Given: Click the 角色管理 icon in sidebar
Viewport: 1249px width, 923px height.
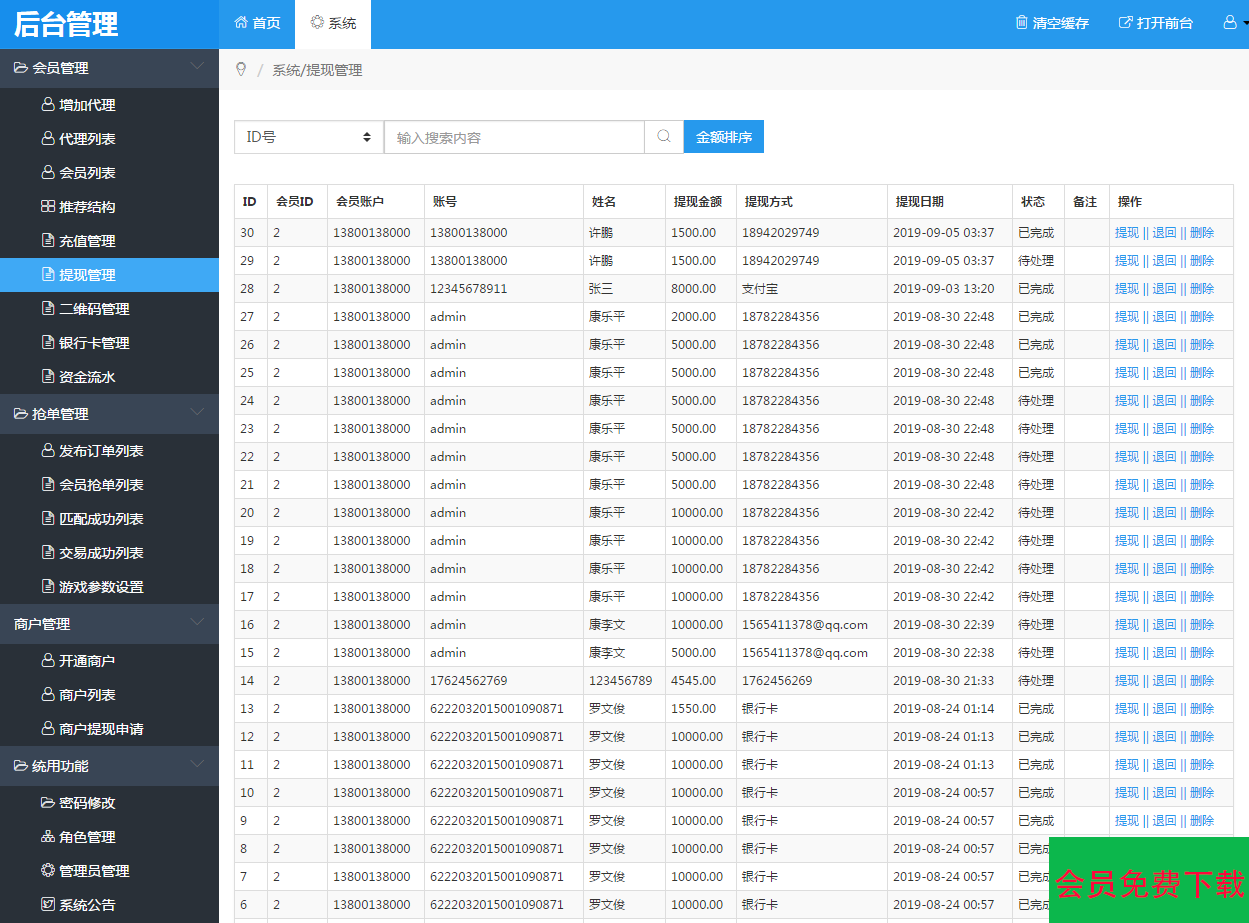Looking at the screenshot, I should click(x=47, y=837).
